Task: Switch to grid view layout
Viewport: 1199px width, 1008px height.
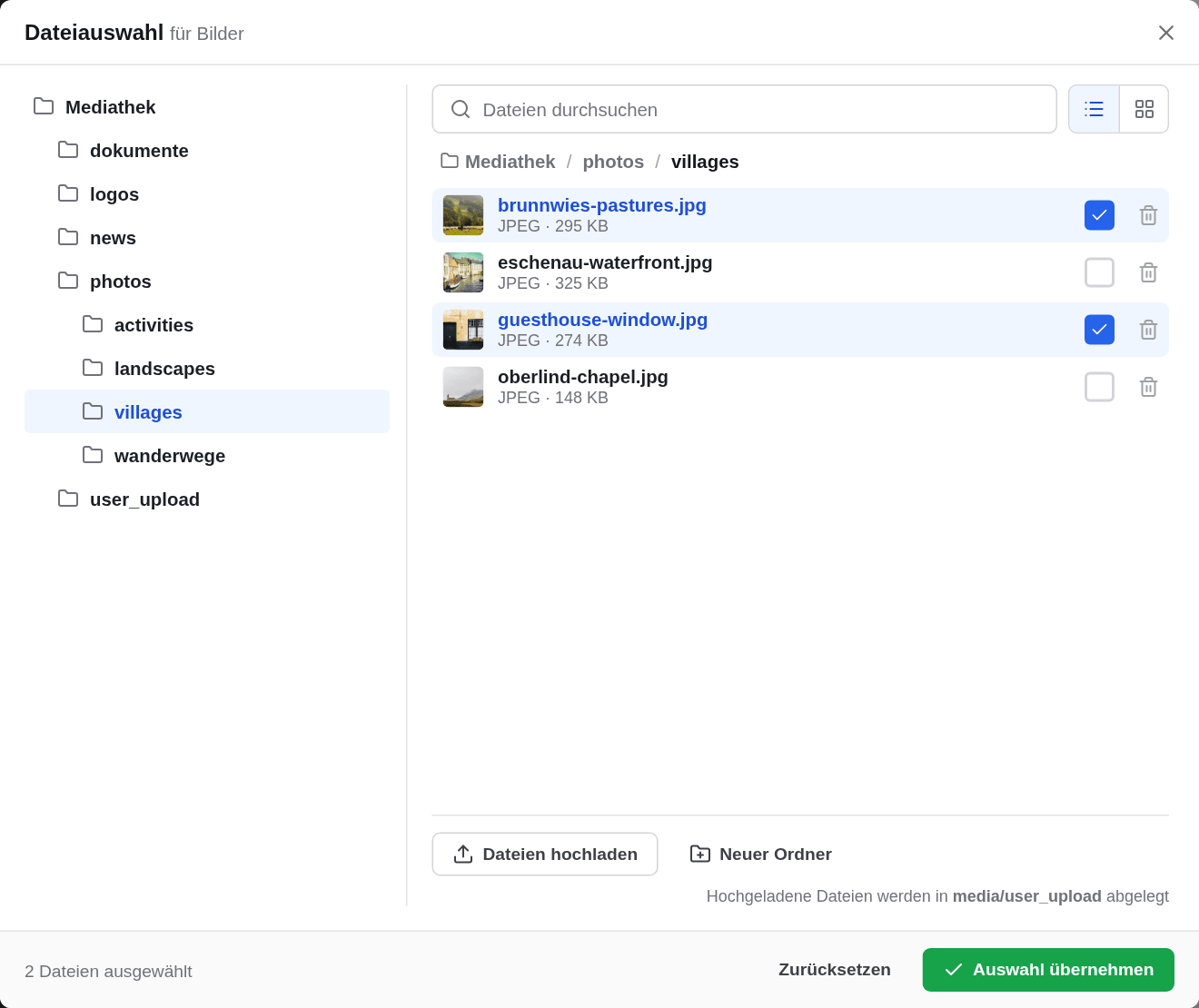Action: click(1144, 109)
